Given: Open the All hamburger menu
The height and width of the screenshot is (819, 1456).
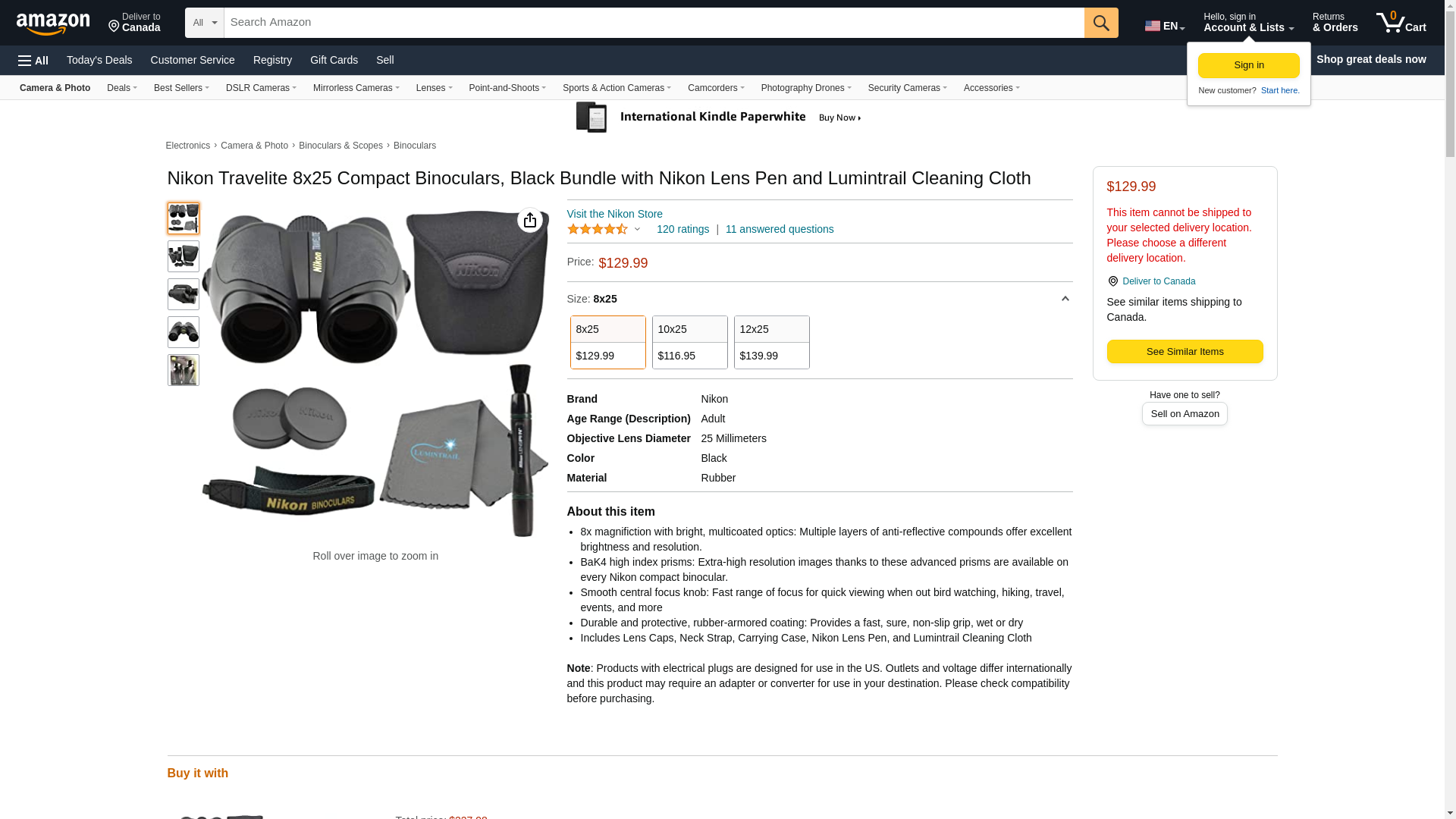Looking at the screenshot, I should click(x=33, y=61).
